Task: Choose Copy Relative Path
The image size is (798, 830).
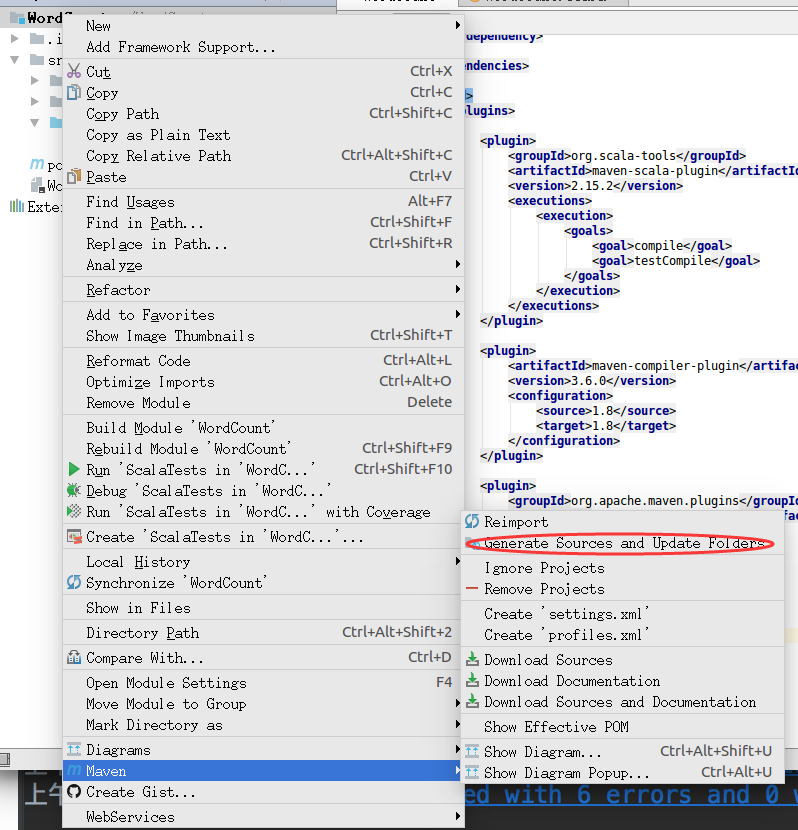Action: 263,156
